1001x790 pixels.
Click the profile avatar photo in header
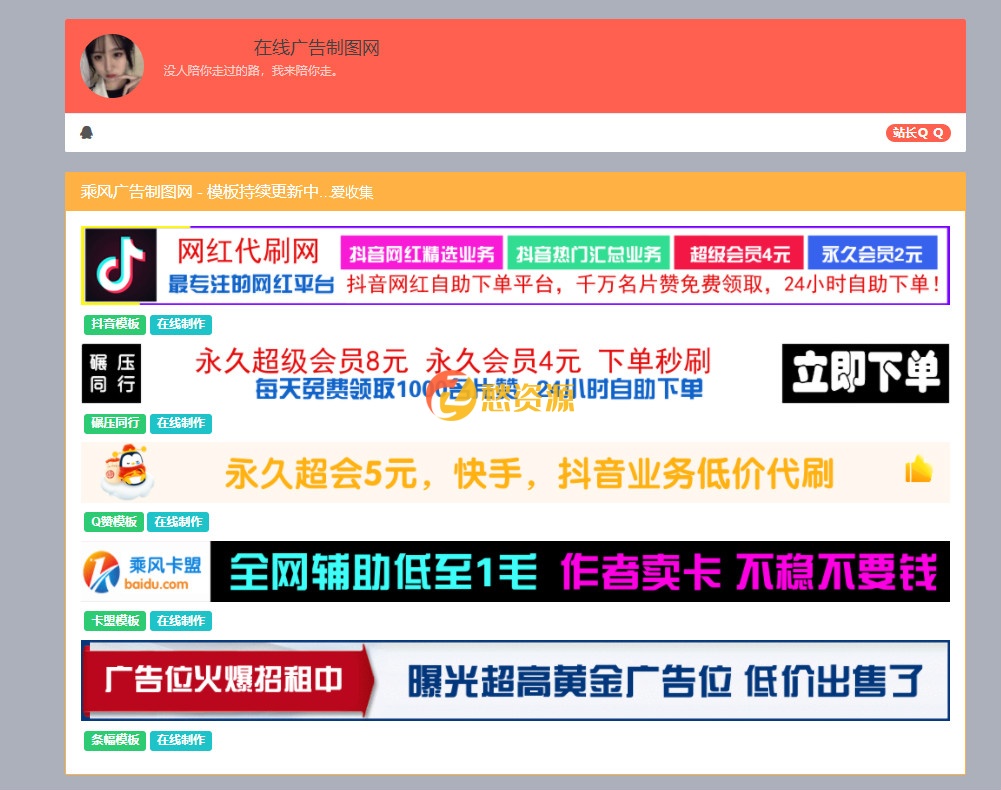[112, 66]
